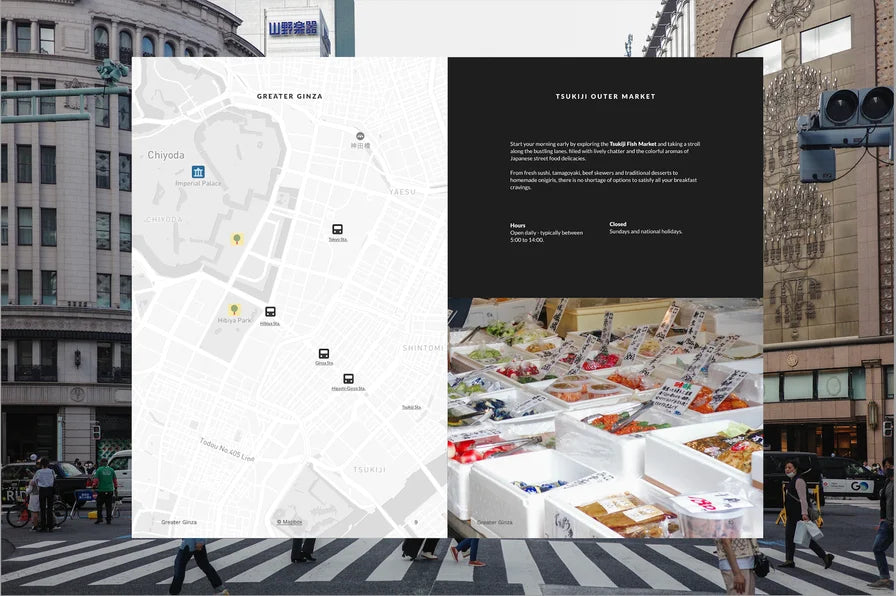This screenshot has width=896, height=596.
Task: Click the Imperial Palace museum icon
Action: pos(198,172)
